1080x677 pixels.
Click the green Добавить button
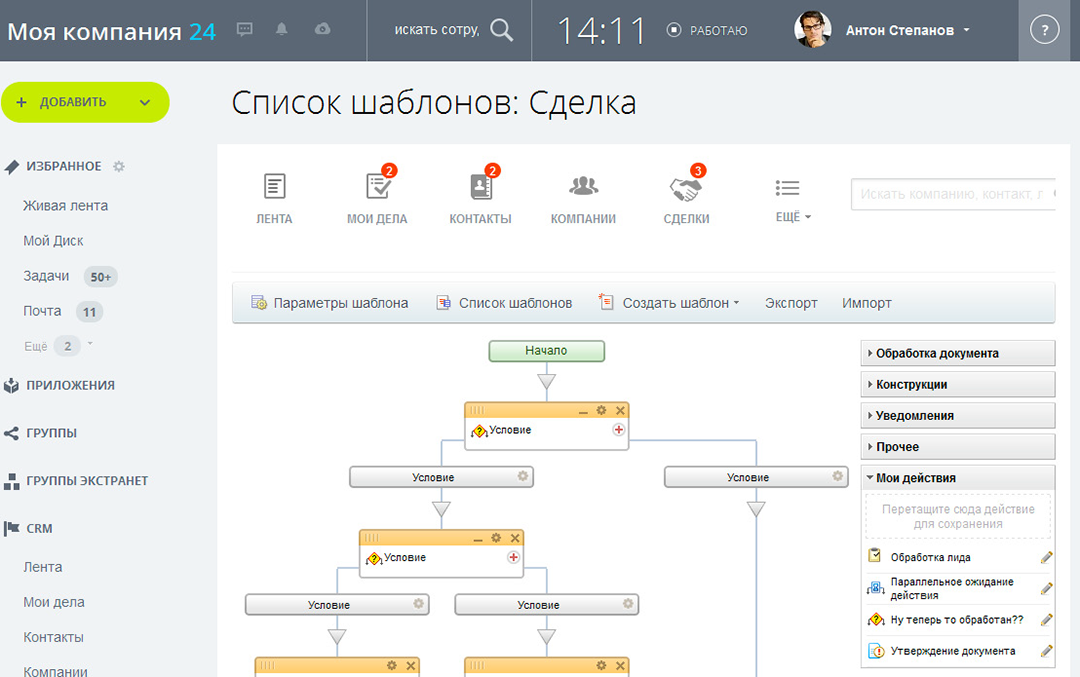[85, 102]
